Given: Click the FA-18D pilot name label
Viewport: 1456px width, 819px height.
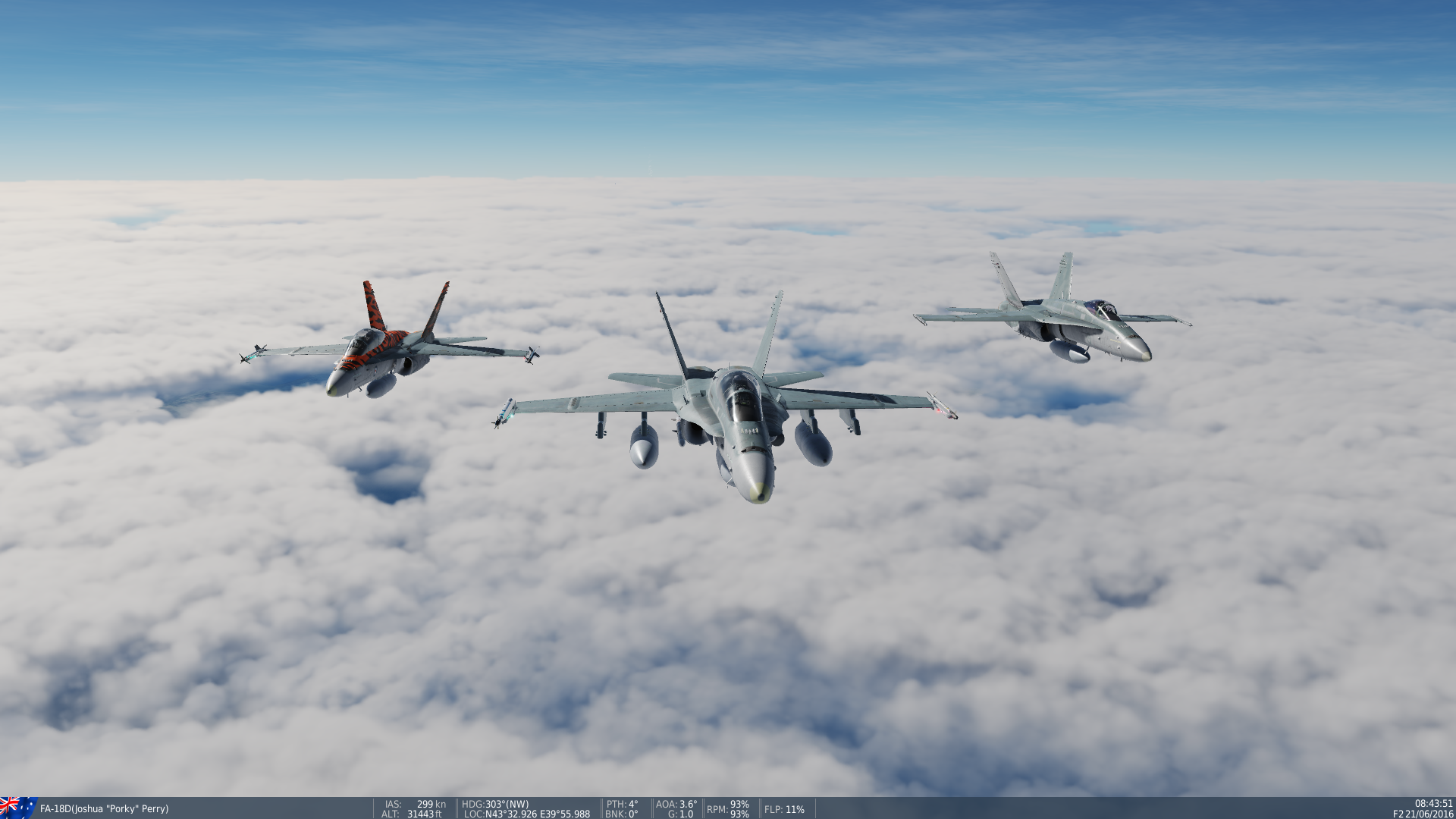Looking at the screenshot, I should tap(104, 809).
